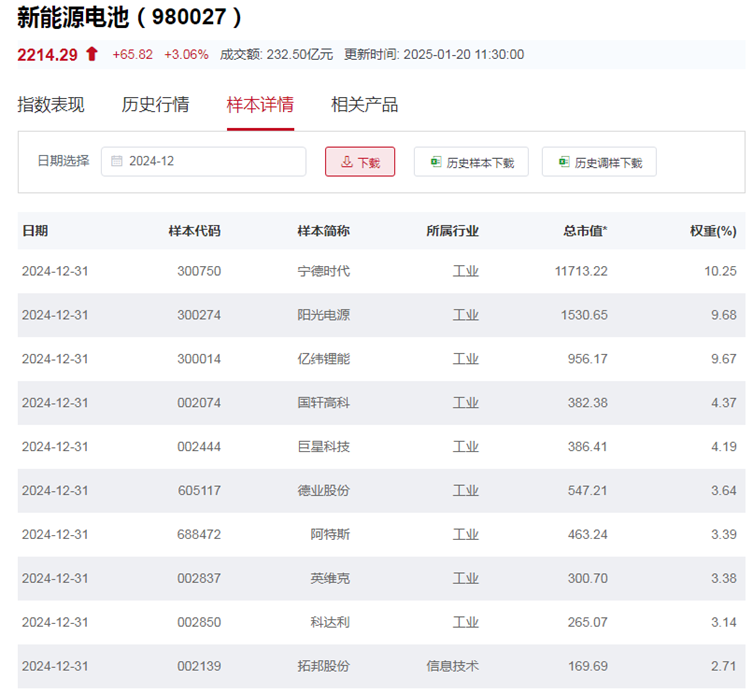Go to the 相关产品 tab
Viewport: 753px width, 693px height.
coord(364,105)
